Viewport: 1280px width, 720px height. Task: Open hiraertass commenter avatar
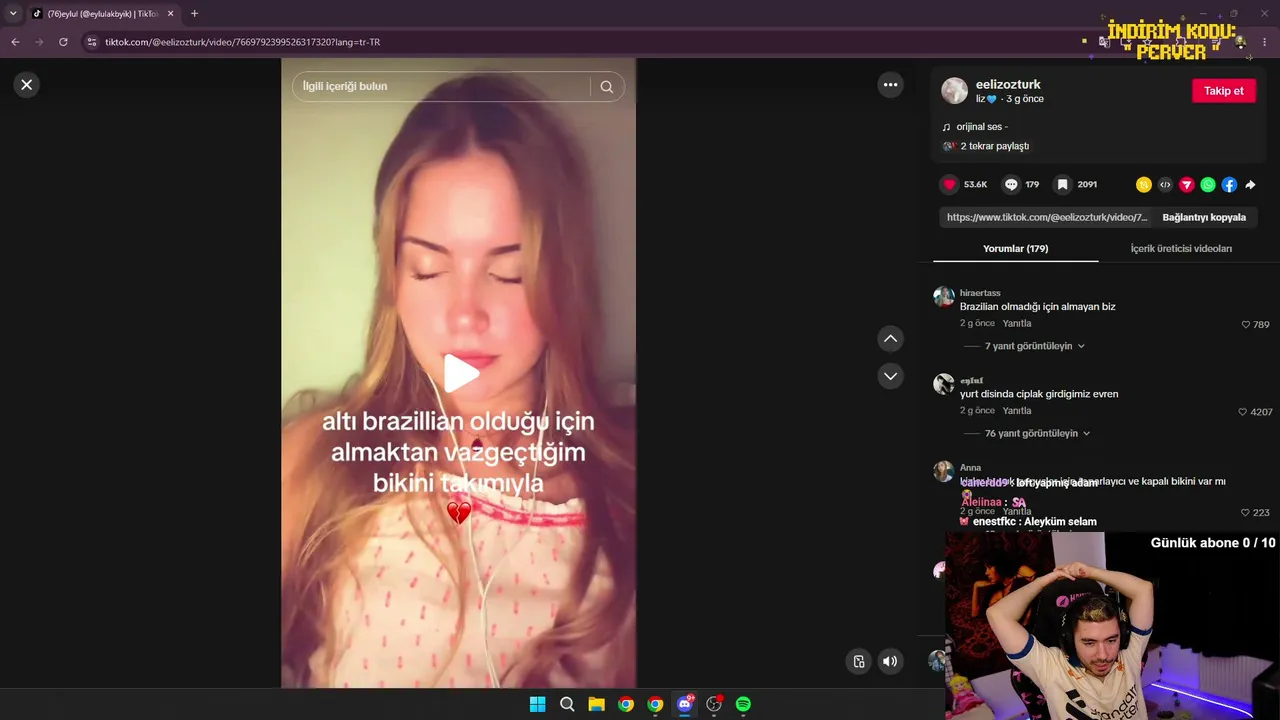(944, 297)
